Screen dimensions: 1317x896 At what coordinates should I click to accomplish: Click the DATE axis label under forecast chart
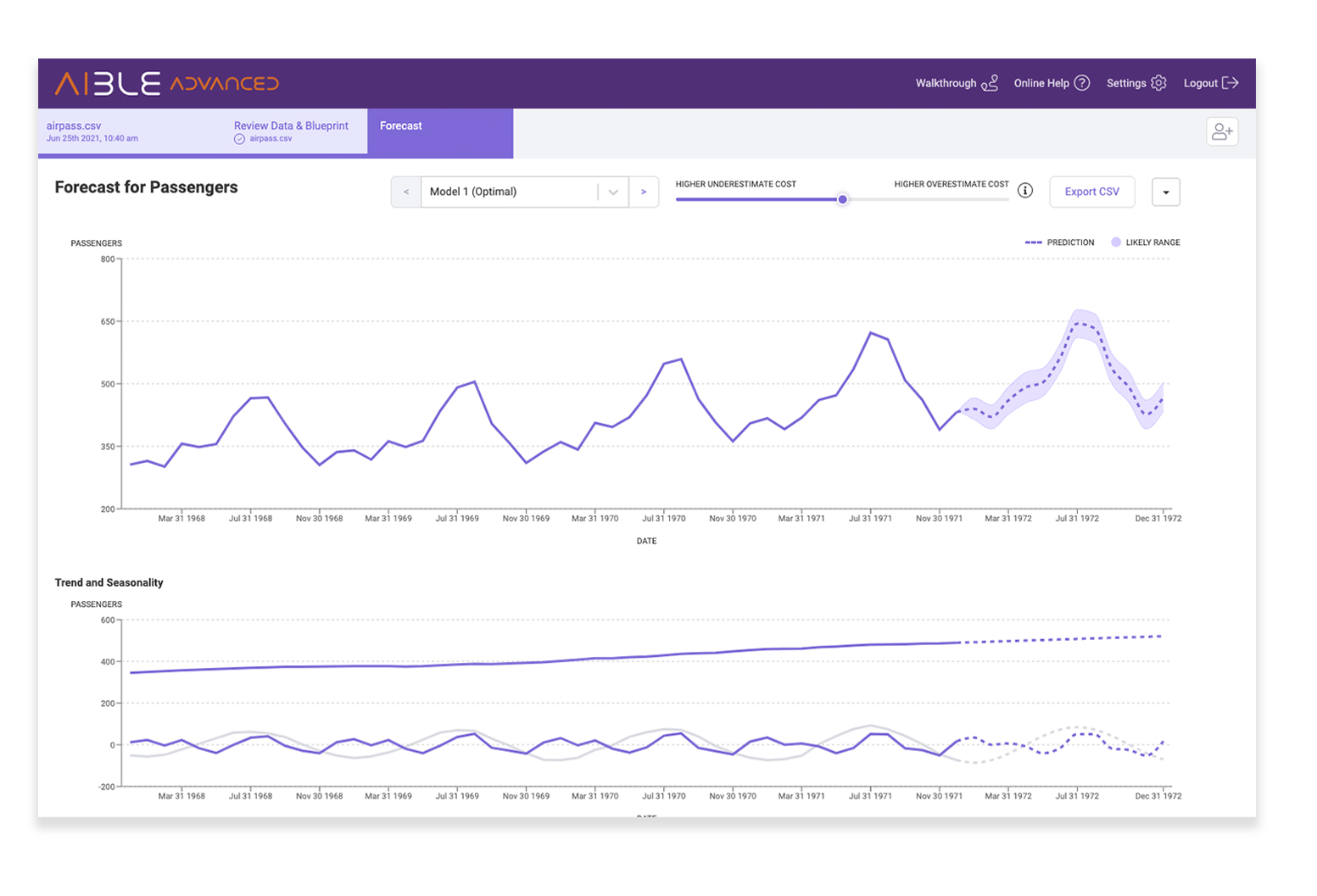(x=646, y=541)
